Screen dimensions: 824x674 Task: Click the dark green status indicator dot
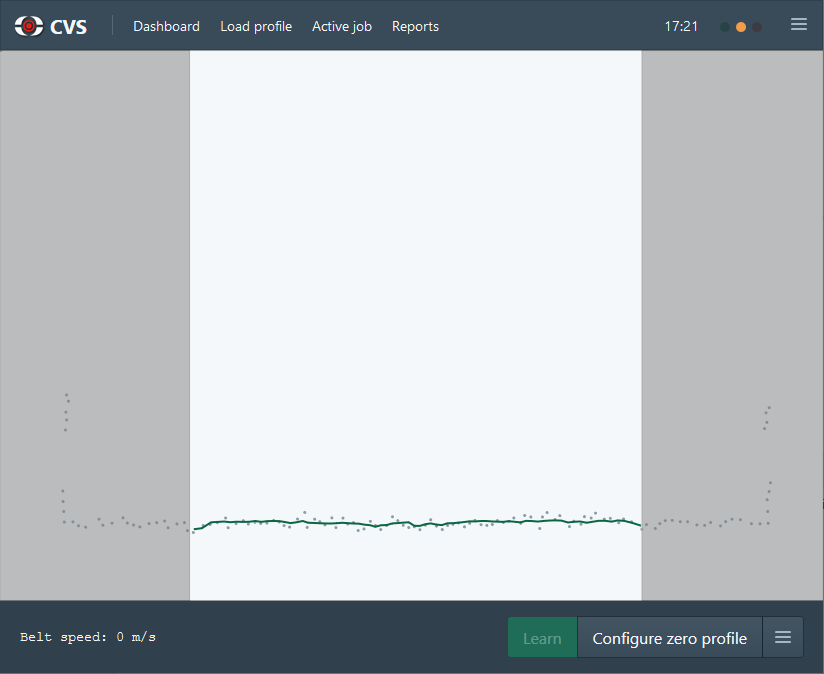coord(725,27)
